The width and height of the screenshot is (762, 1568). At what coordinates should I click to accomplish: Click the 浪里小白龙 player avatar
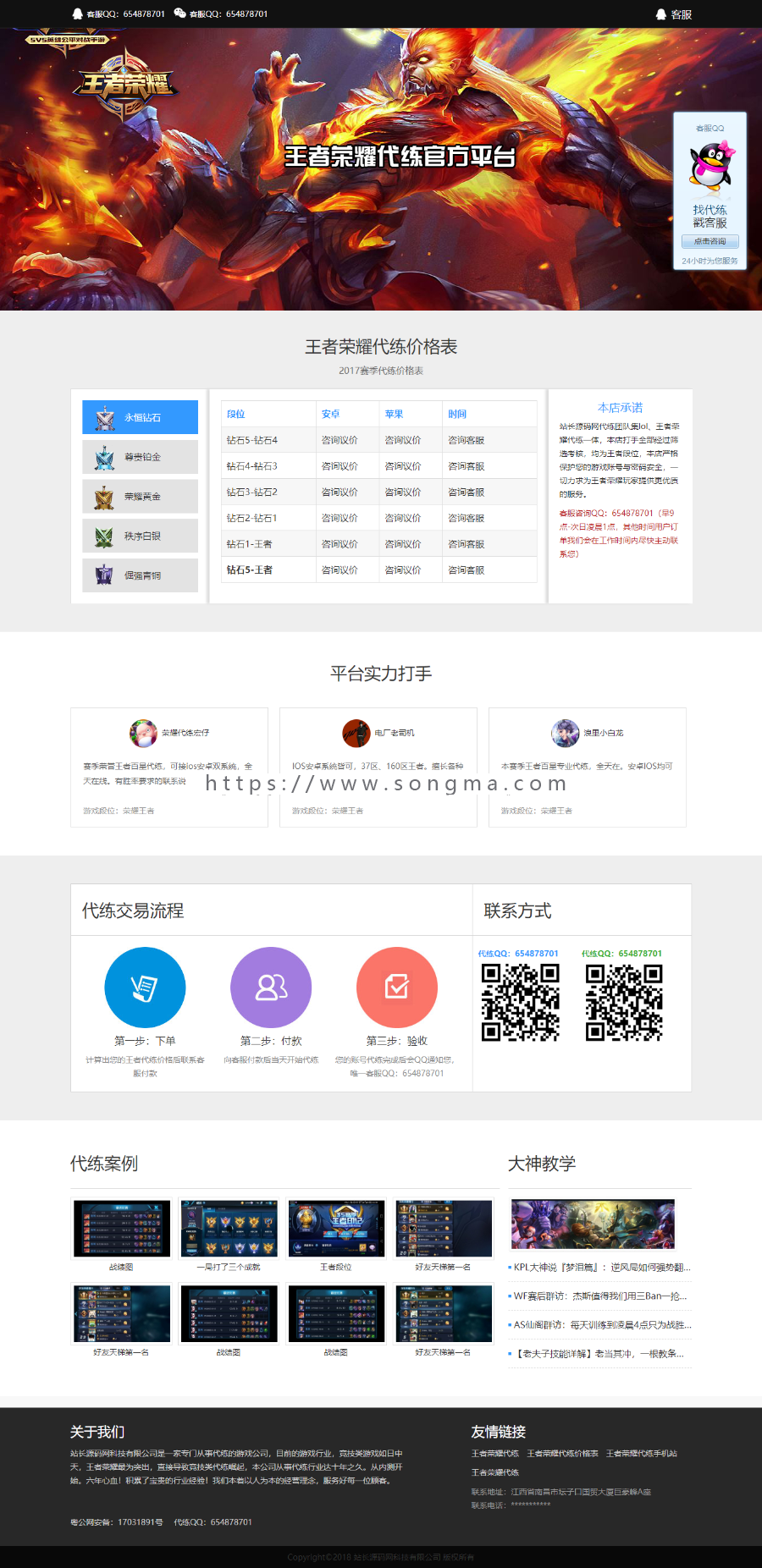pyautogui.click(x=565, y=733)
